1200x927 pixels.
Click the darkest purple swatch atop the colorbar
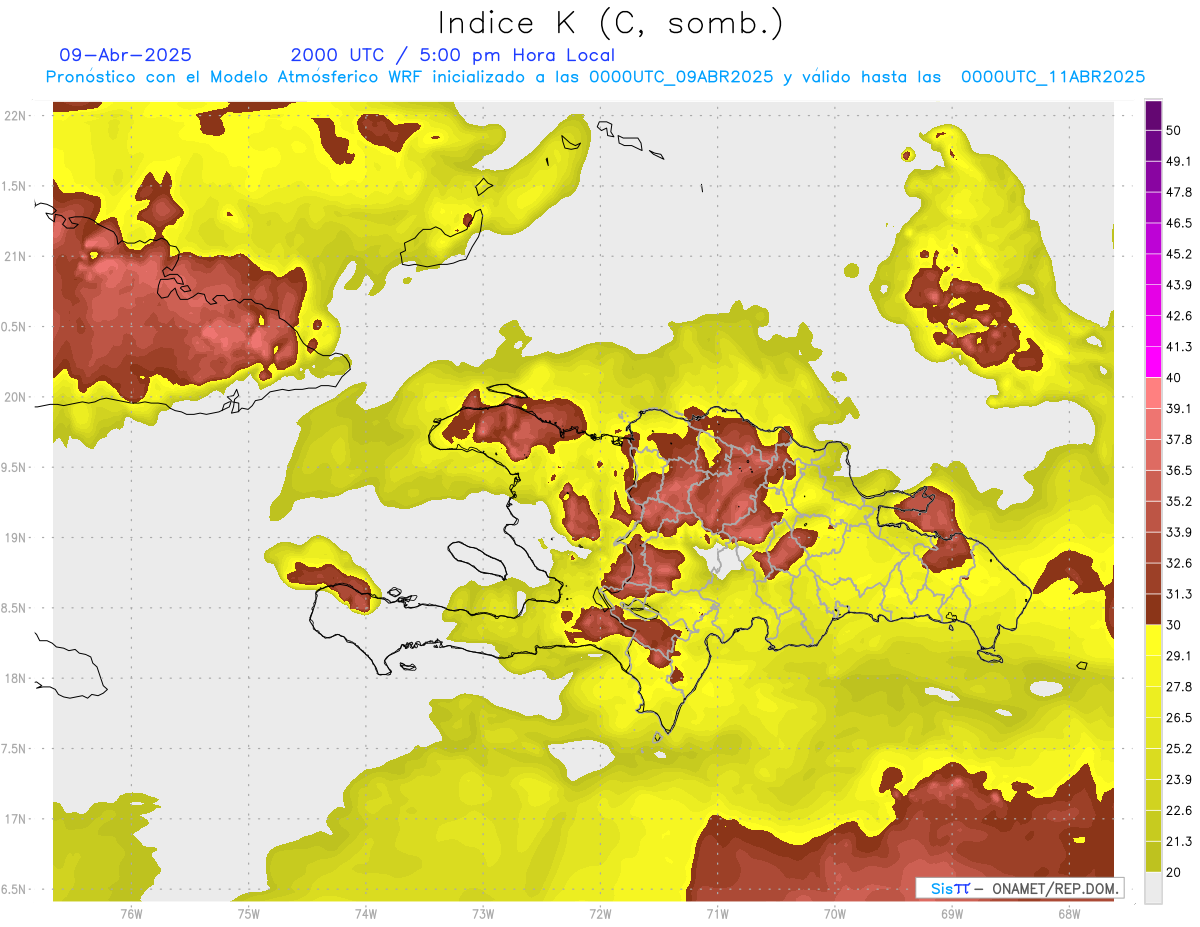pyautogui.click(x=1153, y=116)
